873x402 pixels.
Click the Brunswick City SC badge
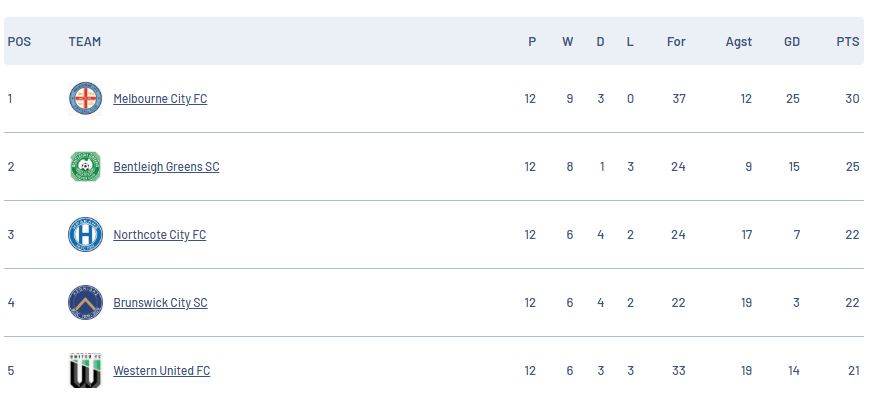pos(85,303)
